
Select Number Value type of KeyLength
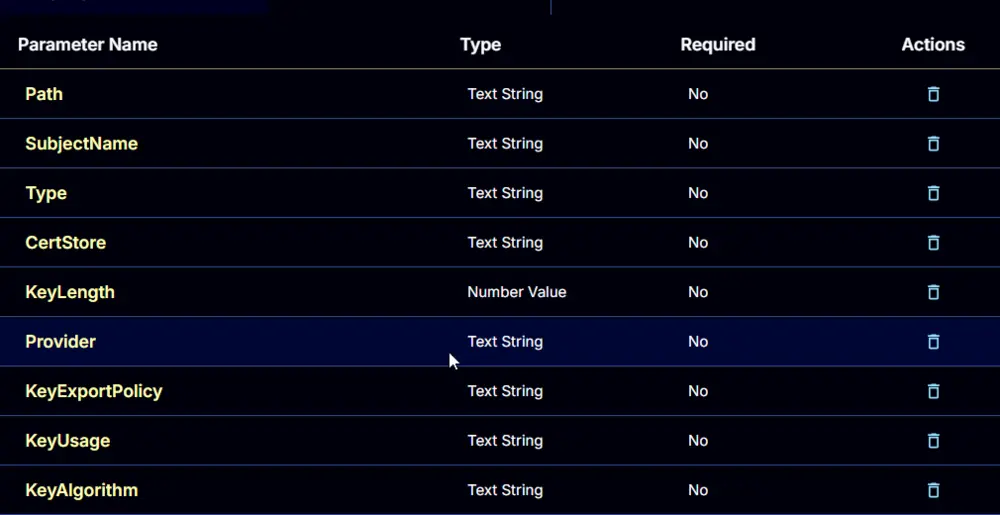click(x=517, y=292)
